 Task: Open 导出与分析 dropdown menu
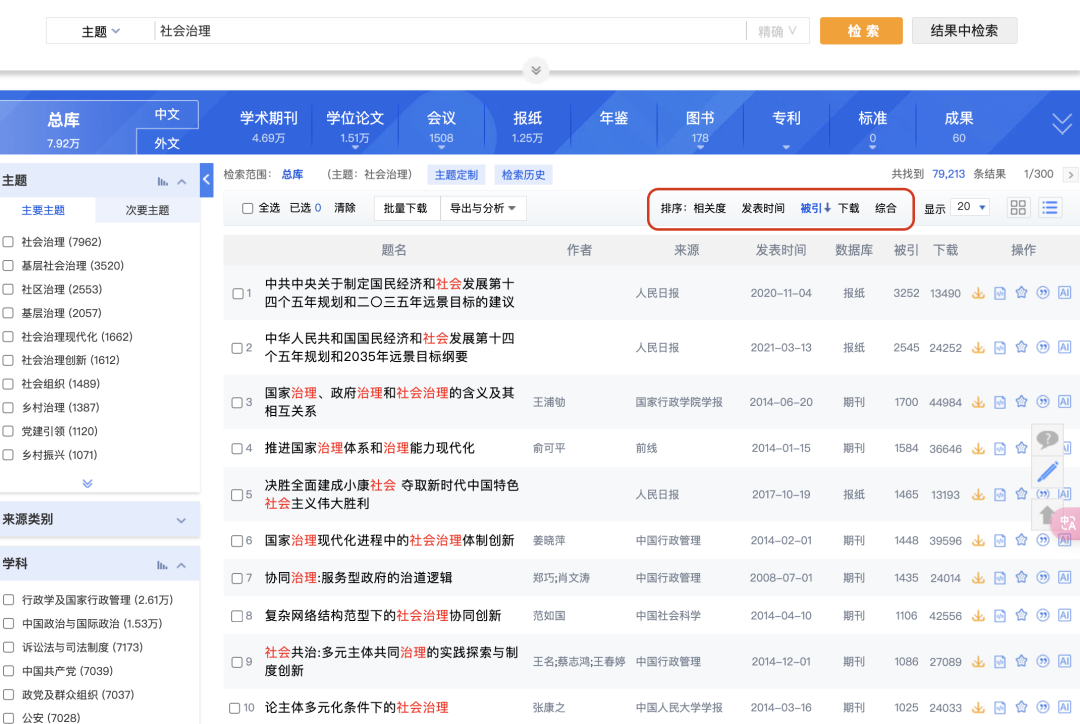click(x=483, y=208)
